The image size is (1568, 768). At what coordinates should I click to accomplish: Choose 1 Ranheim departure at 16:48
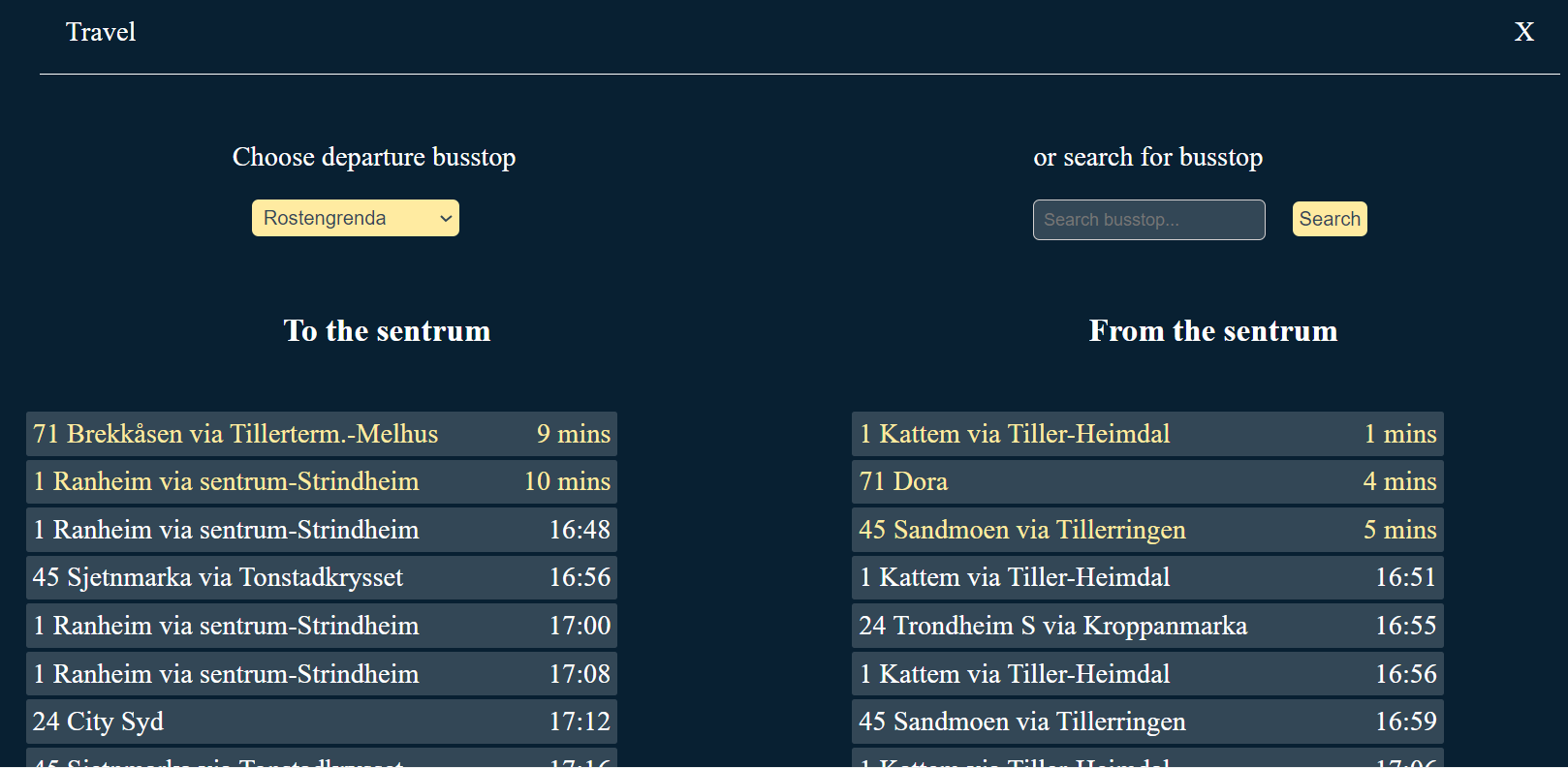click(x=322, y=530)
